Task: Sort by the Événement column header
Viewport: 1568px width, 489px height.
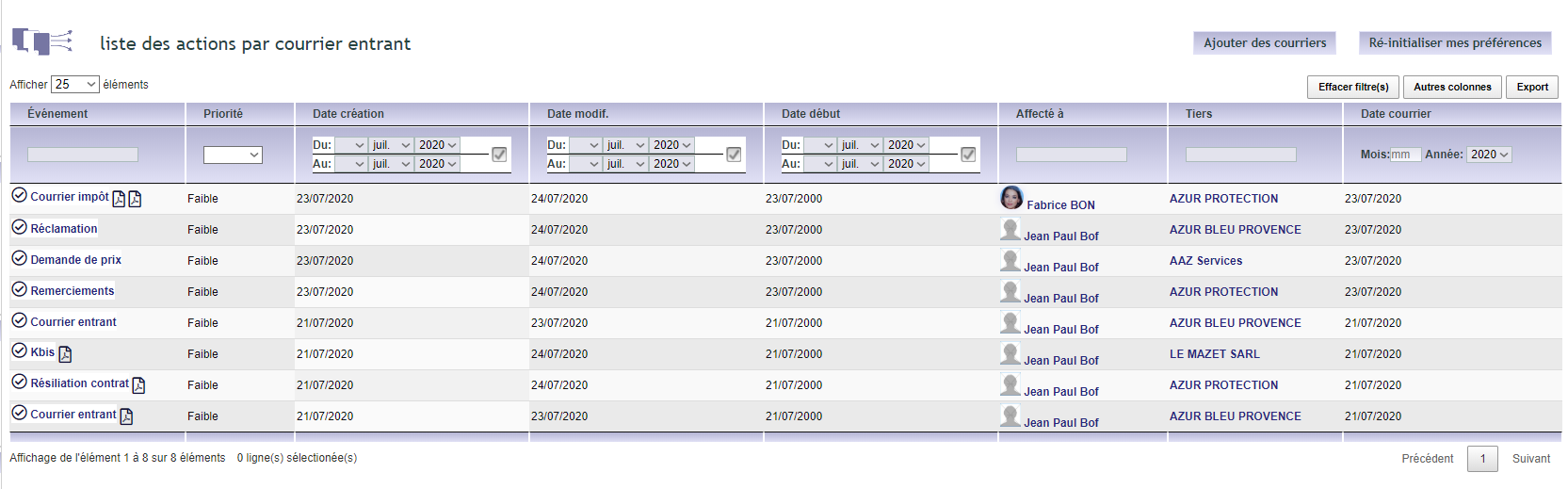Action: click(x=97, y=113)
